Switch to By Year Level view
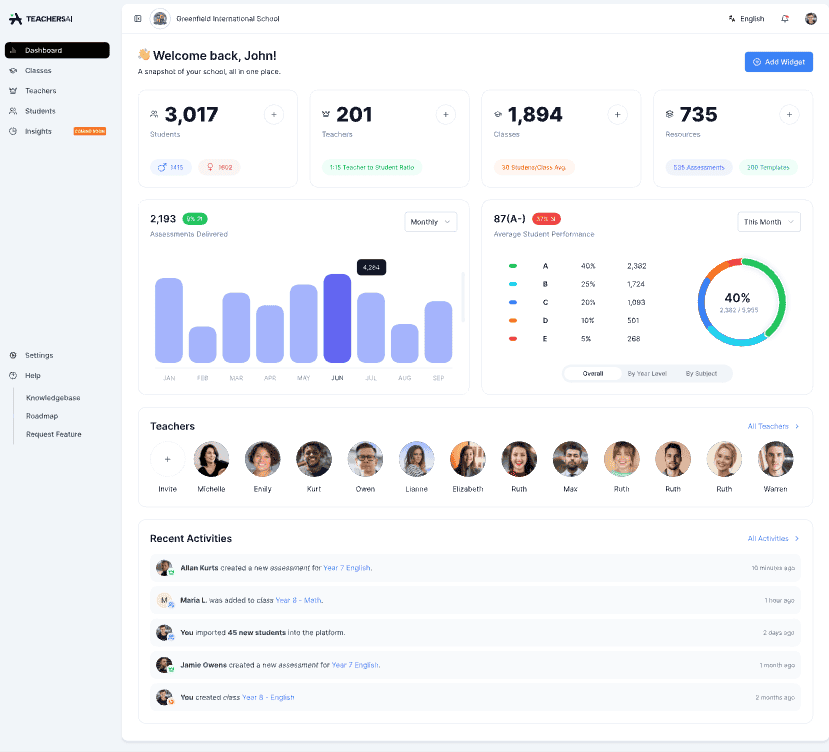 pos(646,373)
